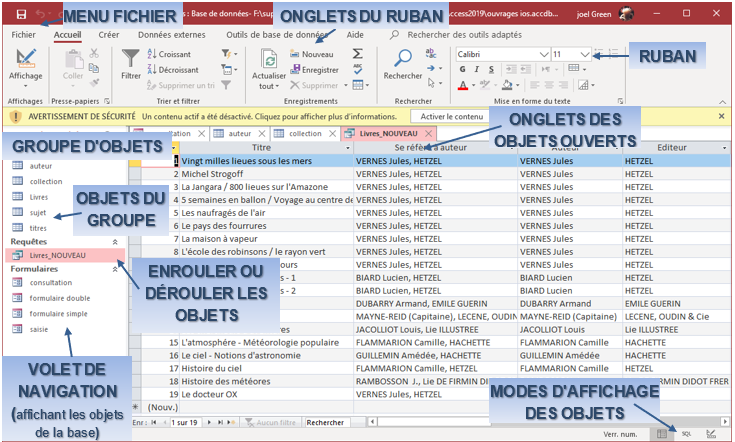Toggle italic I formatting

[477, 69]
